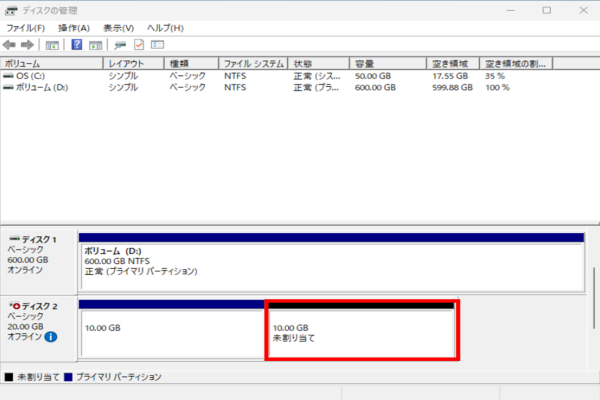Select the 600.00 GB NTFS partition block

(330, 262)
